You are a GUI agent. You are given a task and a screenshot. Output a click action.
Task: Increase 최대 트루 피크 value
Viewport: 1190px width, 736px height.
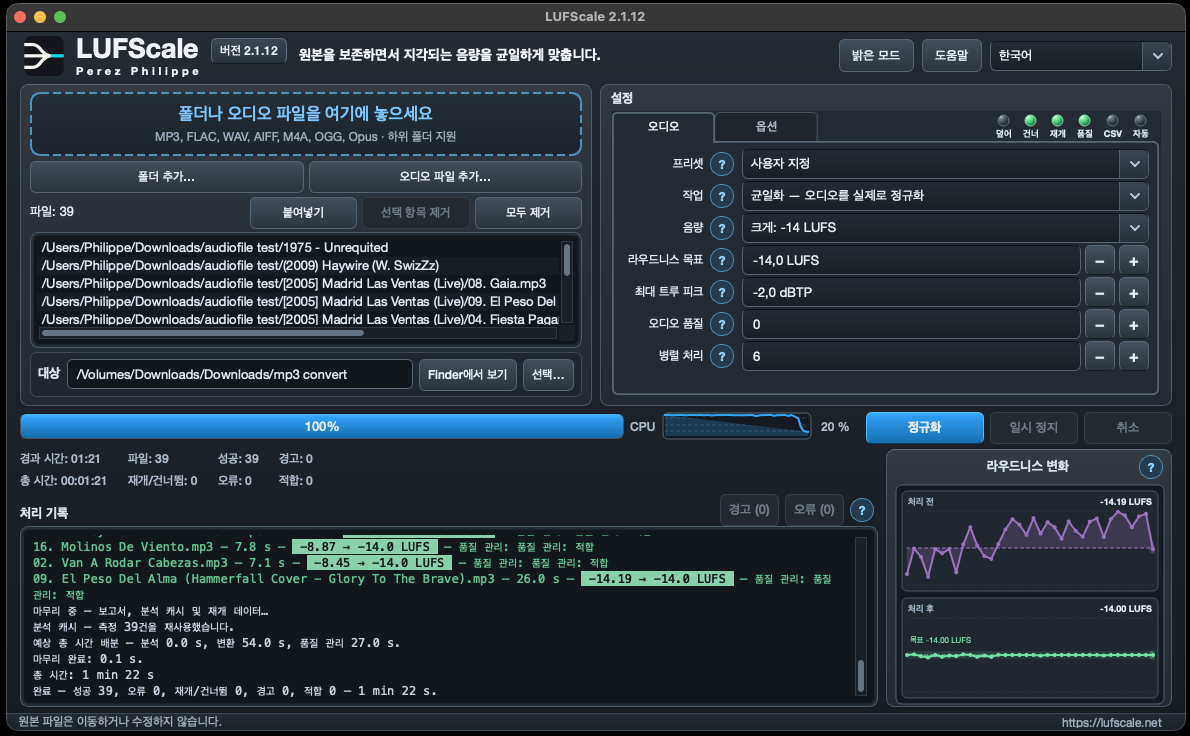pyautogui.click(x=1133, y=293)
